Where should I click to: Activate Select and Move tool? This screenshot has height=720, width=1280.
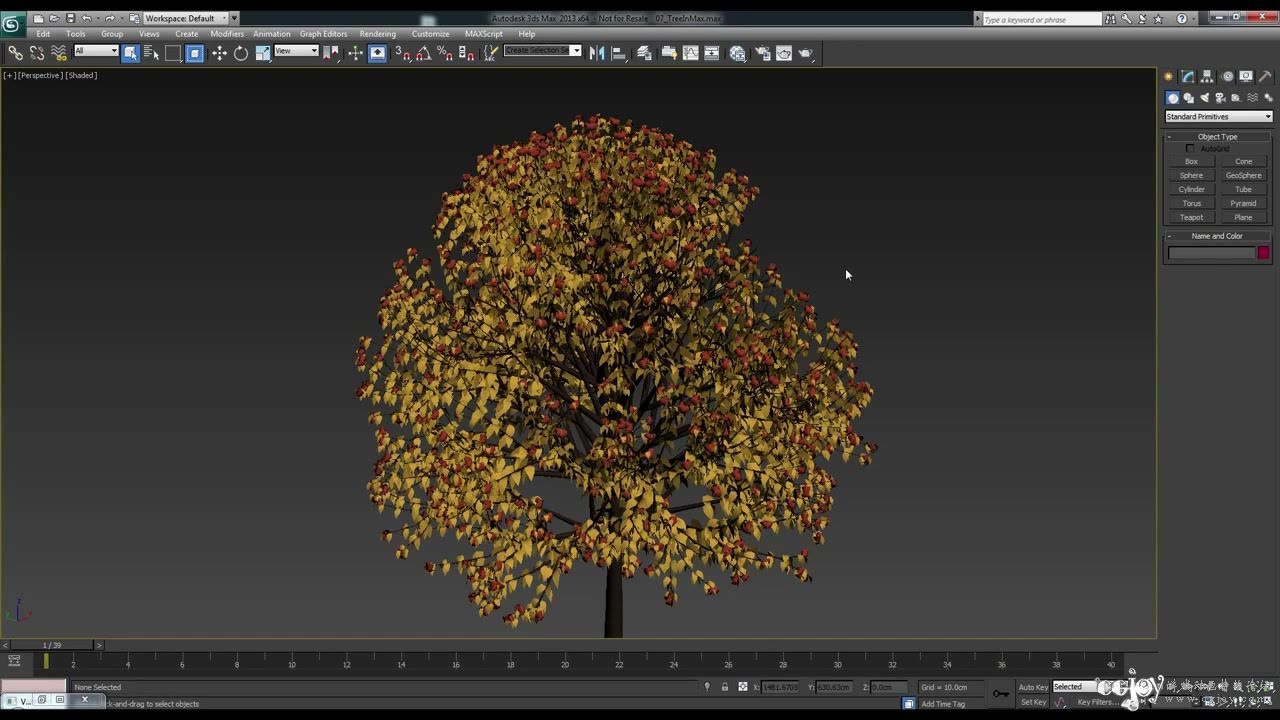click(x=219, y=53)
